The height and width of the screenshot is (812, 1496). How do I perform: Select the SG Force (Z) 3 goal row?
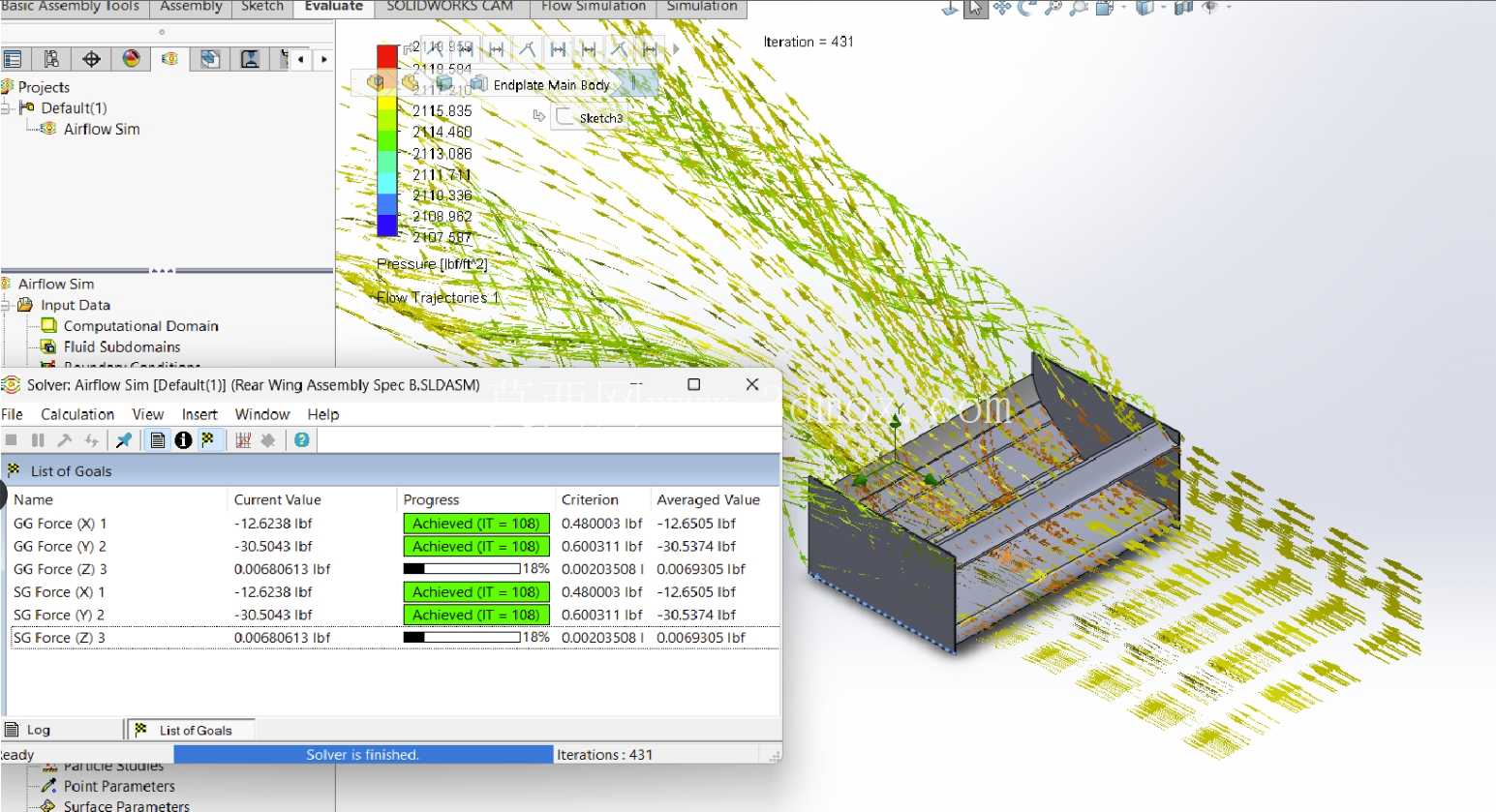pyautogui.click(x=393, y=638)
